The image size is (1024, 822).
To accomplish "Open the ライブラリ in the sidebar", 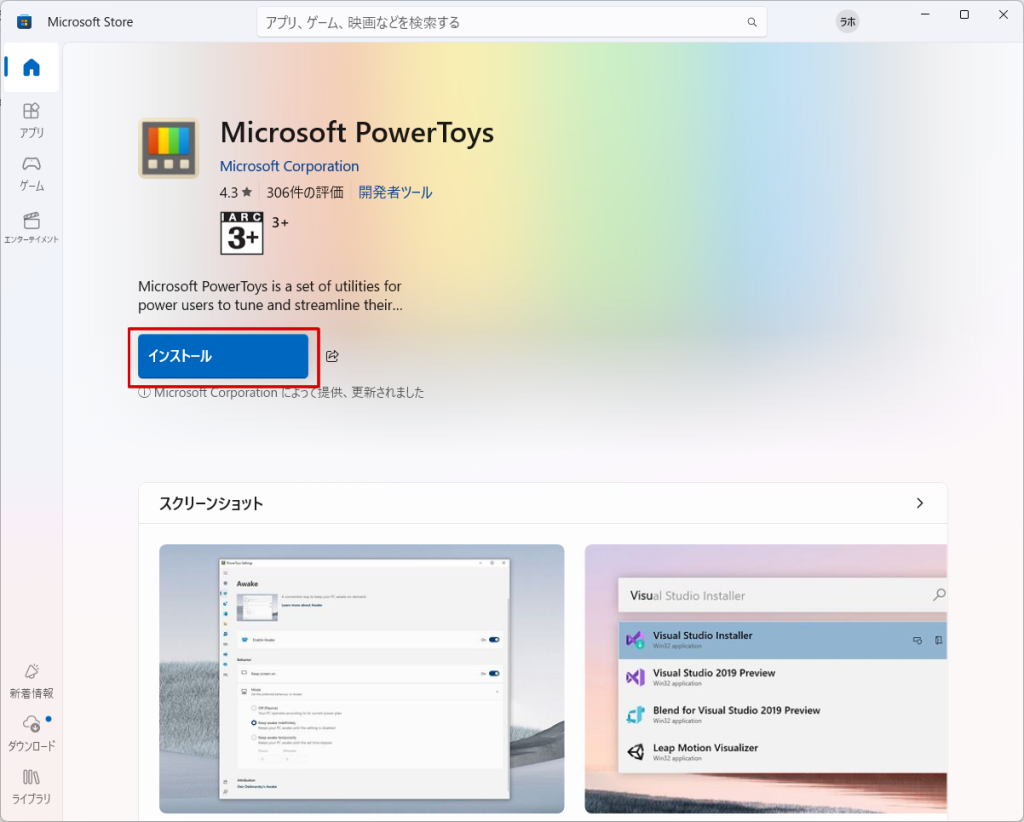I will tap(31, 786).
